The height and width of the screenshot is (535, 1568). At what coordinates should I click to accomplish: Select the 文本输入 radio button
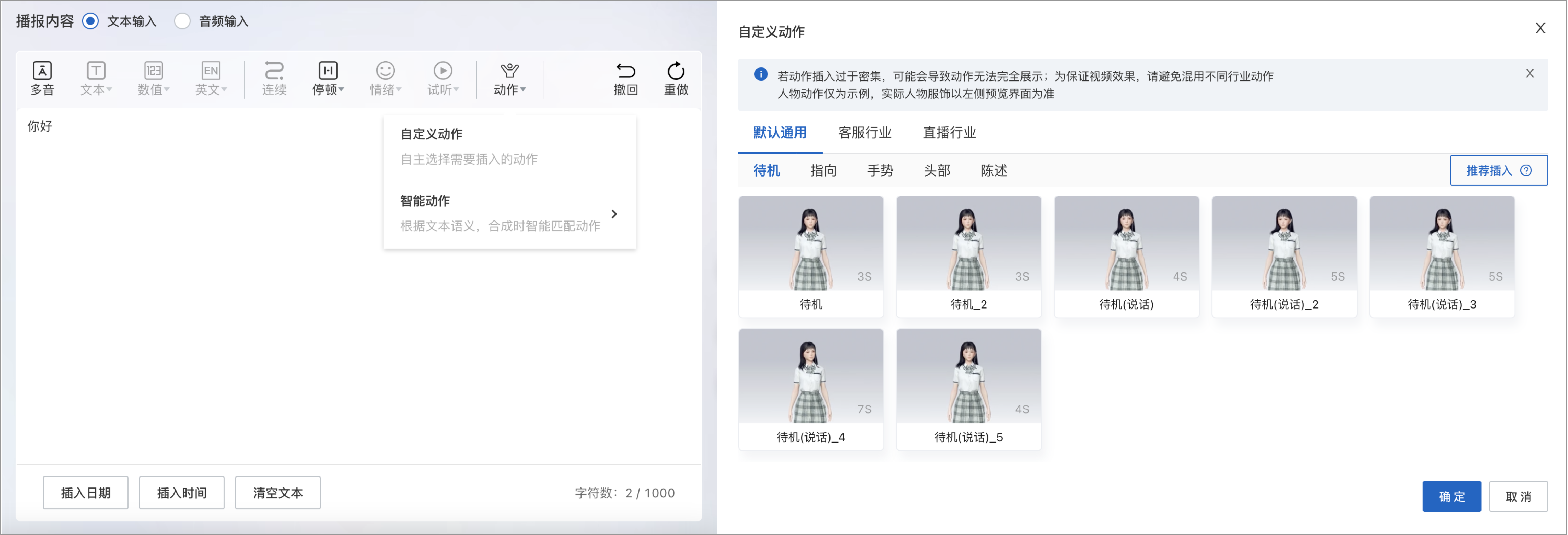pos(90,21)
